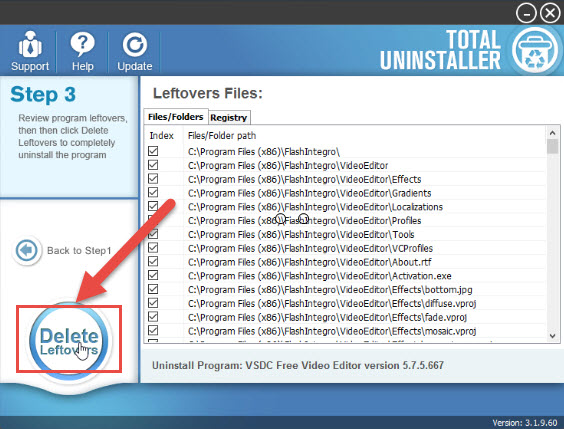Select the VideoEditor\VCProfiles path
The height and width of the screenshot is (429, 564).
point(310,248)
